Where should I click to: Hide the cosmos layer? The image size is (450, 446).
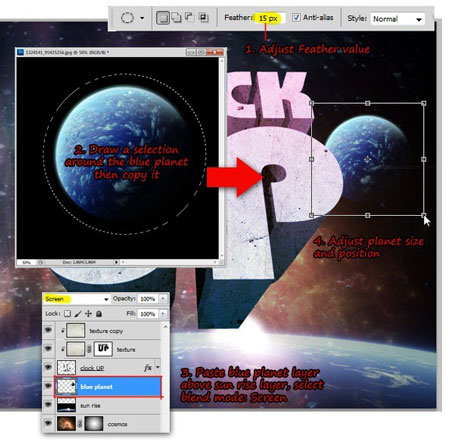click(x=48, y=423)
